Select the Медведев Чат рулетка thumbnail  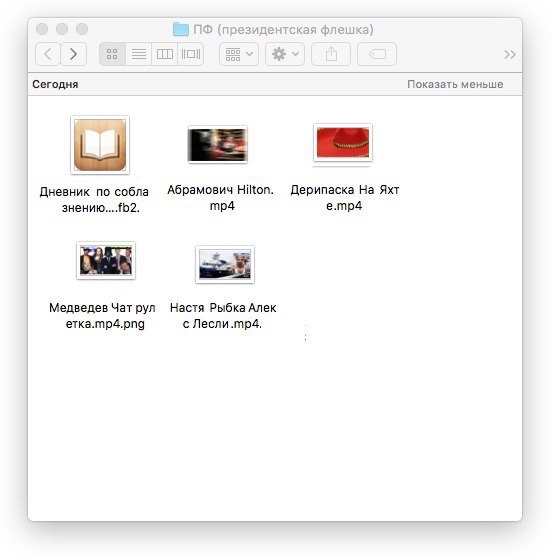click(106, 260)
